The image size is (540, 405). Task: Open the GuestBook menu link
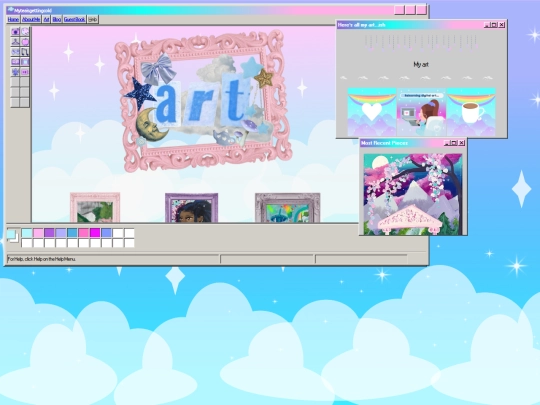click(x=74, y=19)
